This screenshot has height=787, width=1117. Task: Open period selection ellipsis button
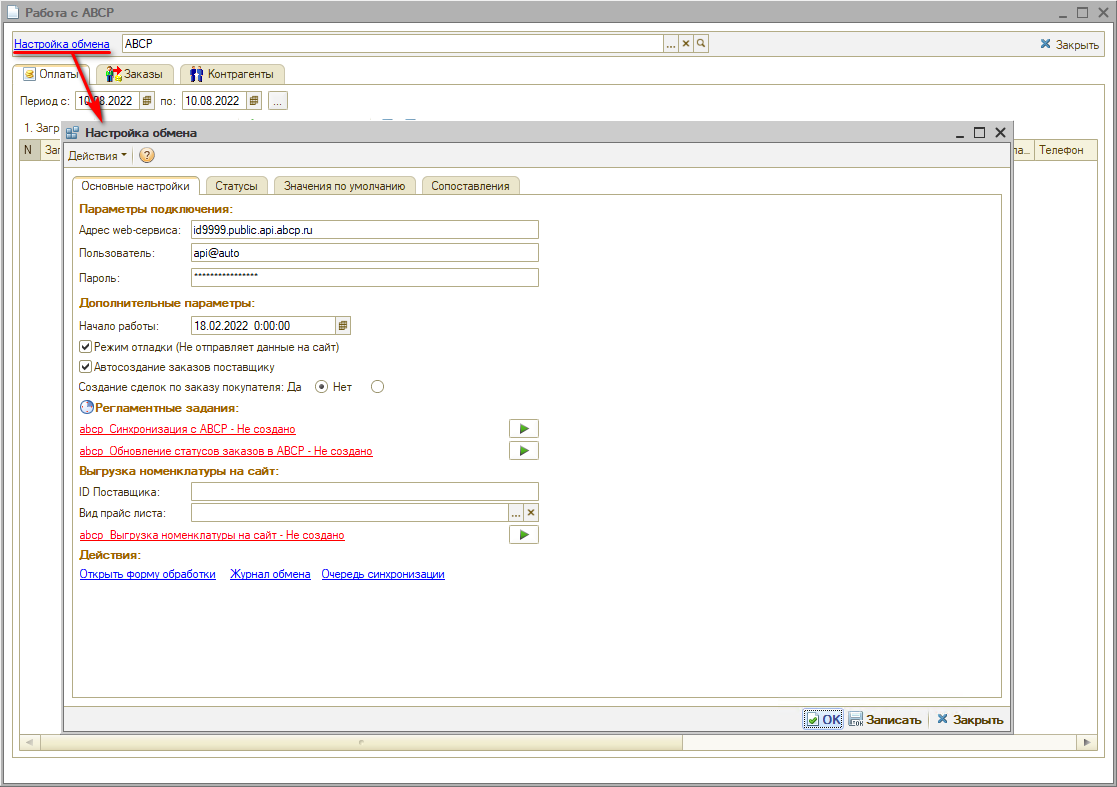(x=278, y=101)
